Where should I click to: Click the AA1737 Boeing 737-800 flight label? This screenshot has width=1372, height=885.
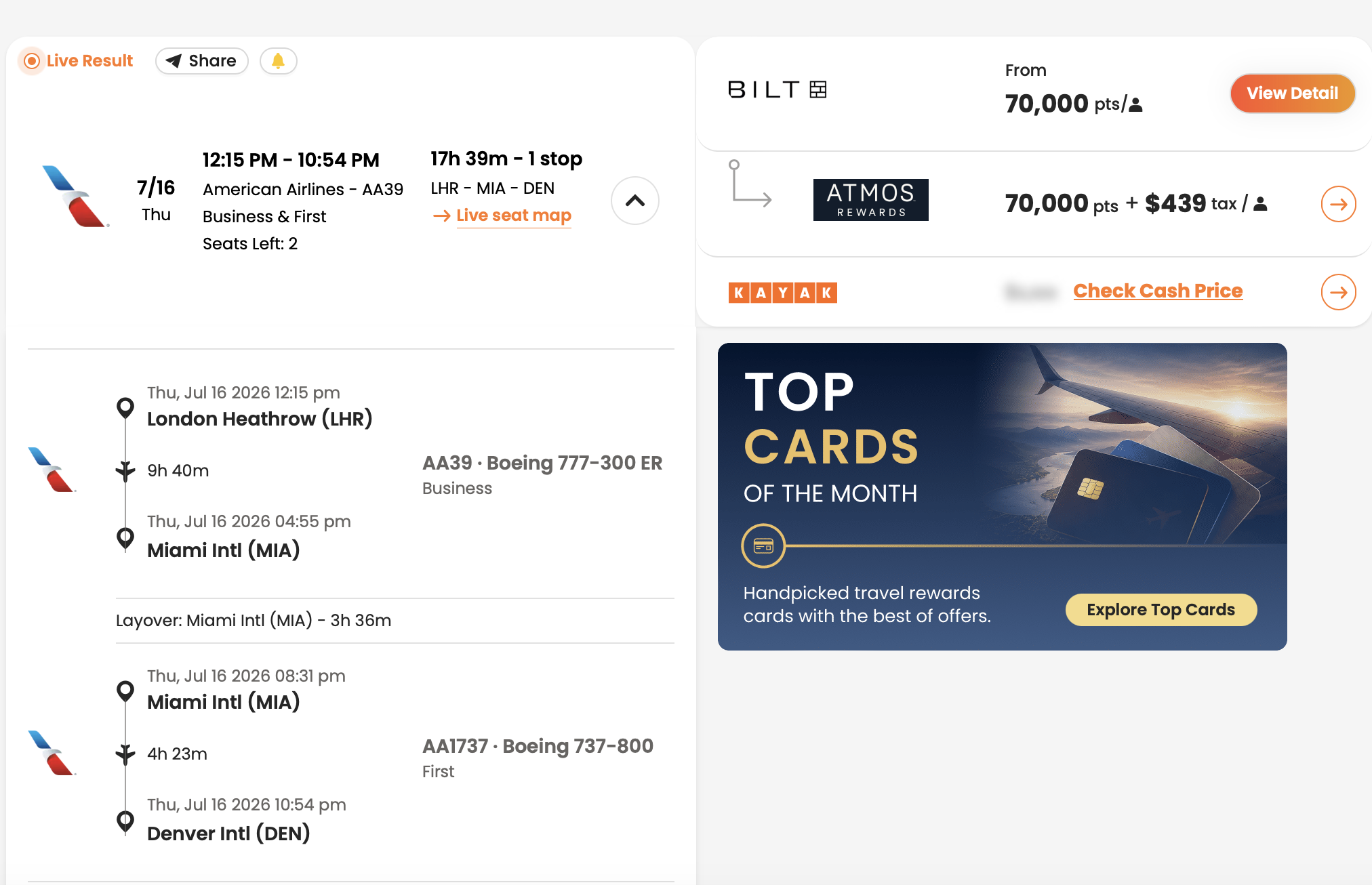538,746
